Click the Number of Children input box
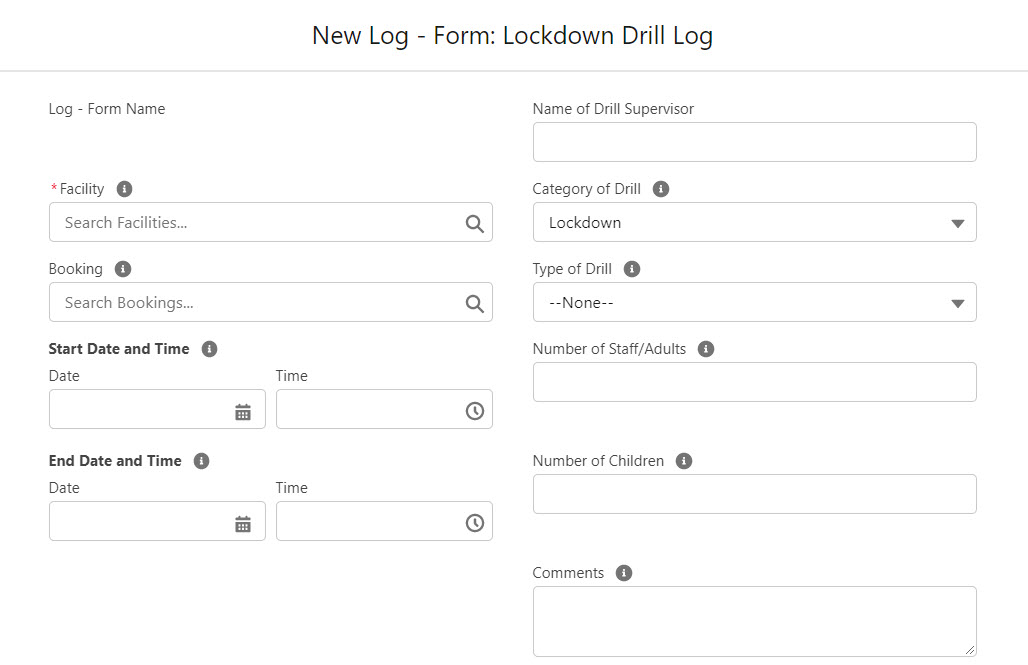The height and width of the screenshot is (665, 1028). (x=754, y=494)
